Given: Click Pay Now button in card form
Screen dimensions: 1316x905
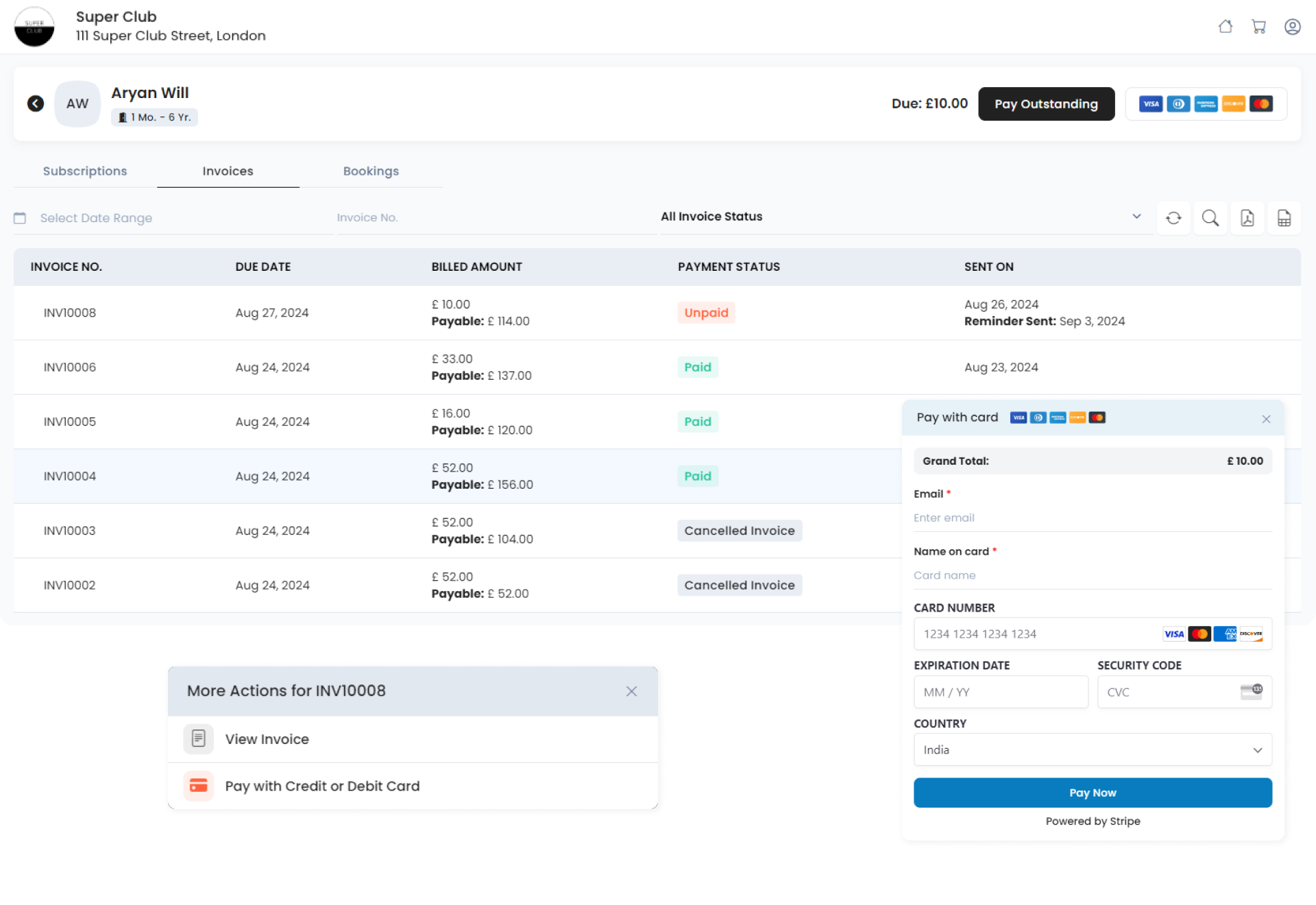Looking at the screenshot, I should coord(1093,792).
